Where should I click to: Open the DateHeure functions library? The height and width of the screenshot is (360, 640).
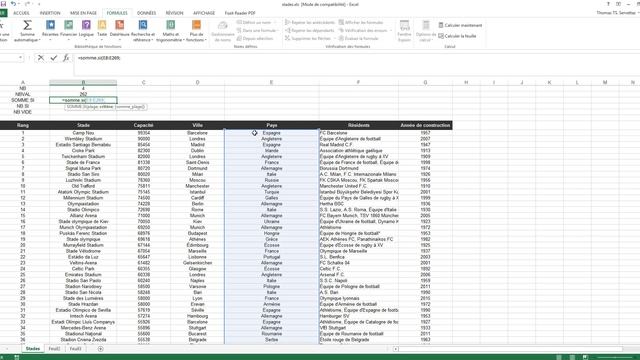120,31
